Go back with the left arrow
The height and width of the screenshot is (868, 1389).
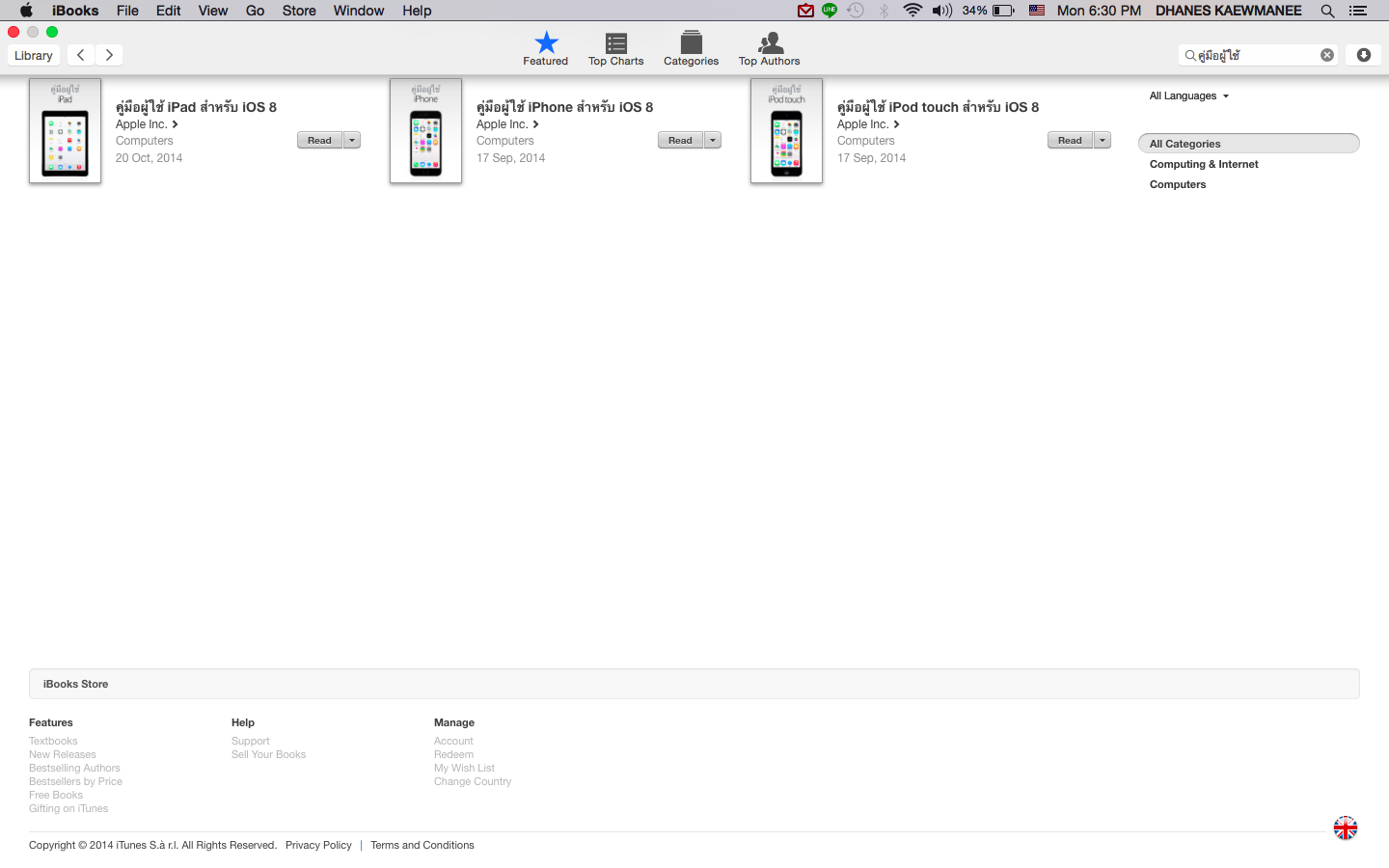point(81,55)
